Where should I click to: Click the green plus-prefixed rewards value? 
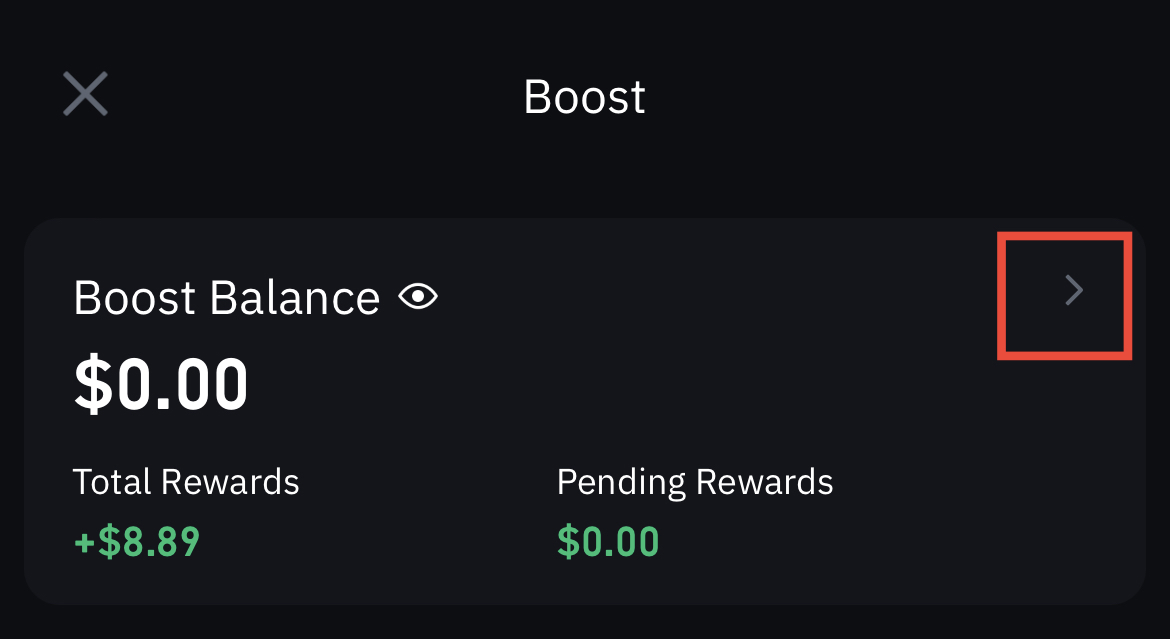(137, 541)
